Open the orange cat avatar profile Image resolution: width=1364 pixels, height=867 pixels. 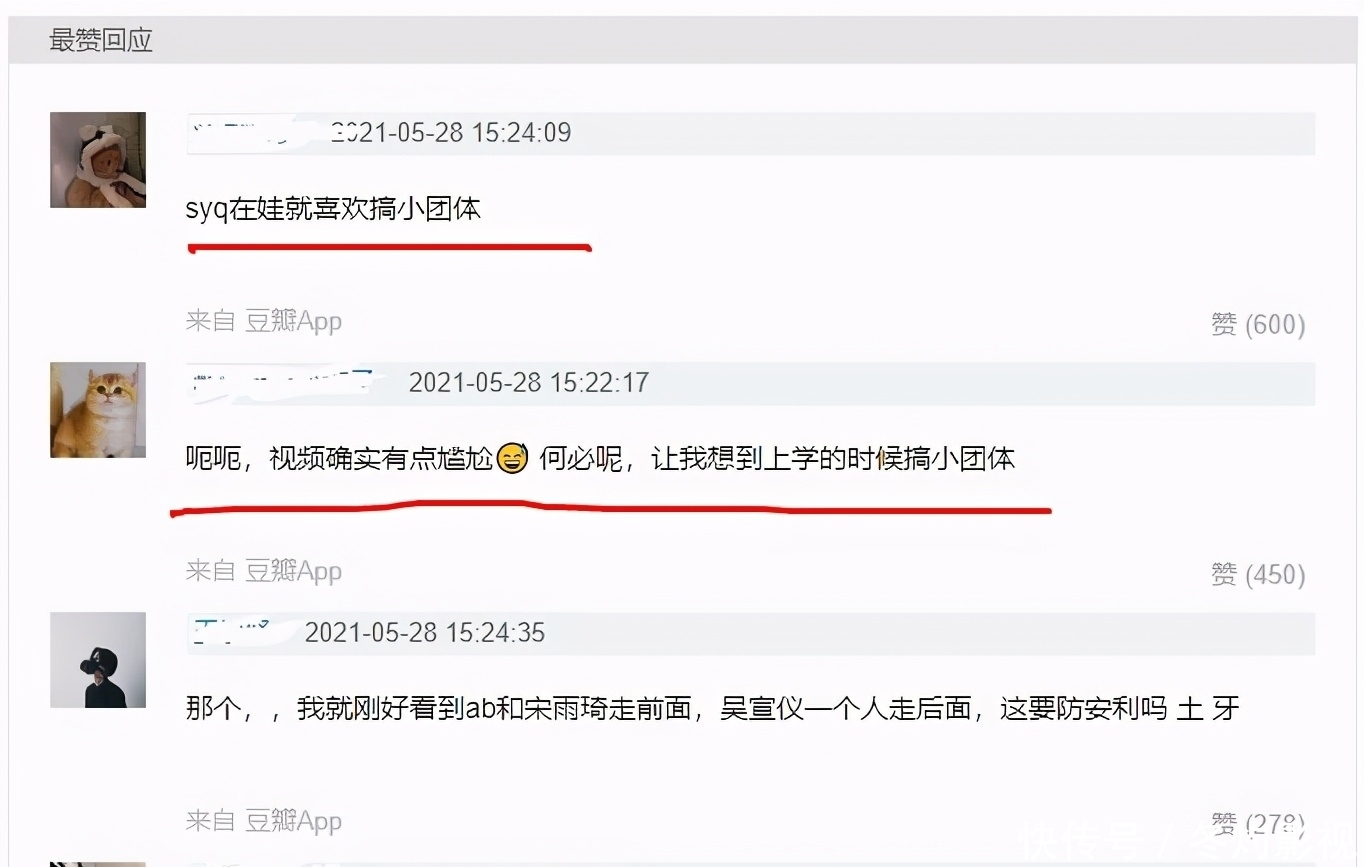click(98, 410)
